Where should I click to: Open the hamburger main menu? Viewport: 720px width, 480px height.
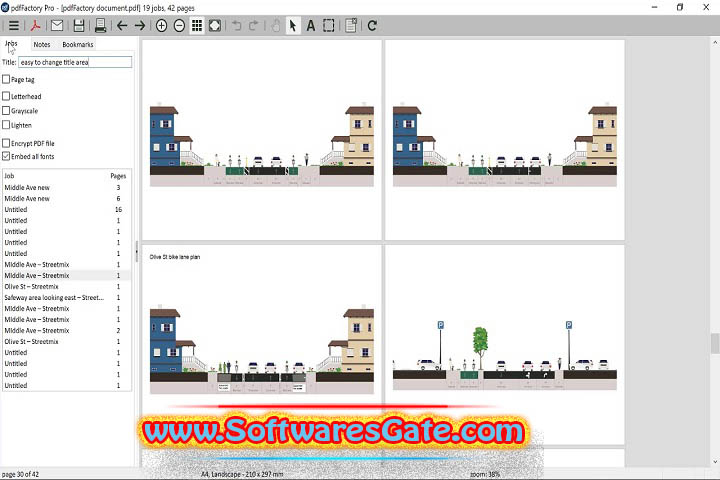14,26
